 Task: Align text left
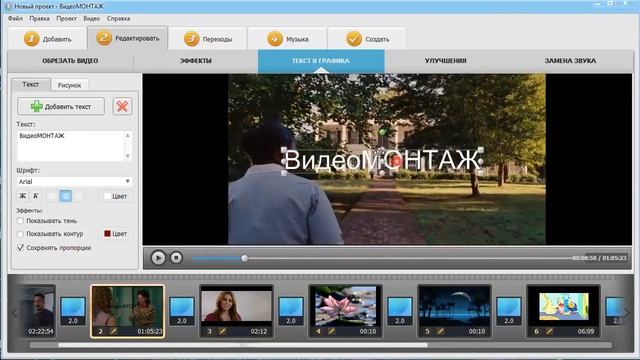(52, 196)
